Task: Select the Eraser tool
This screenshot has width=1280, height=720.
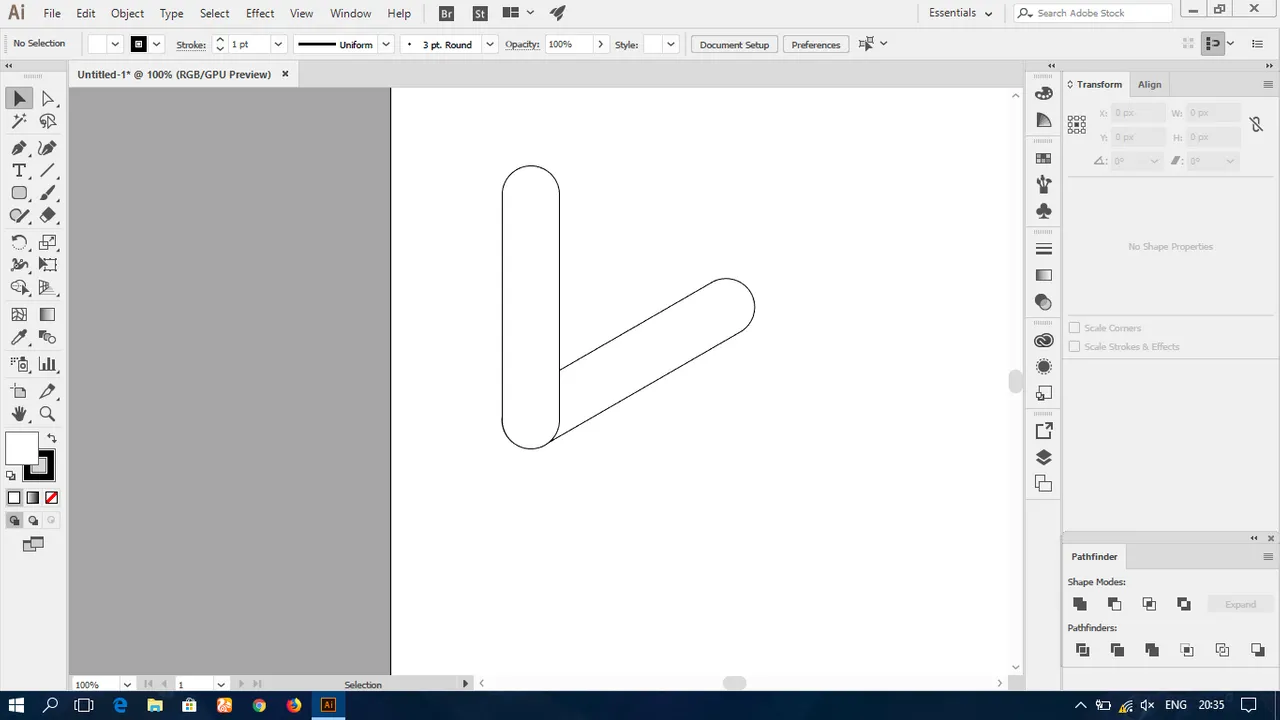Action: point(48,215)
